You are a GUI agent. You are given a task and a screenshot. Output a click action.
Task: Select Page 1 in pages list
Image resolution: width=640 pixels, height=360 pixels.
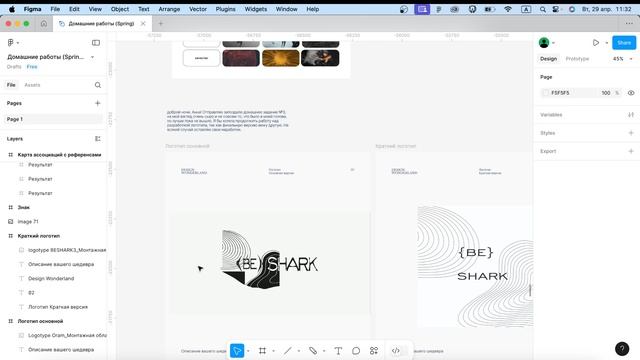coord(54,119)
